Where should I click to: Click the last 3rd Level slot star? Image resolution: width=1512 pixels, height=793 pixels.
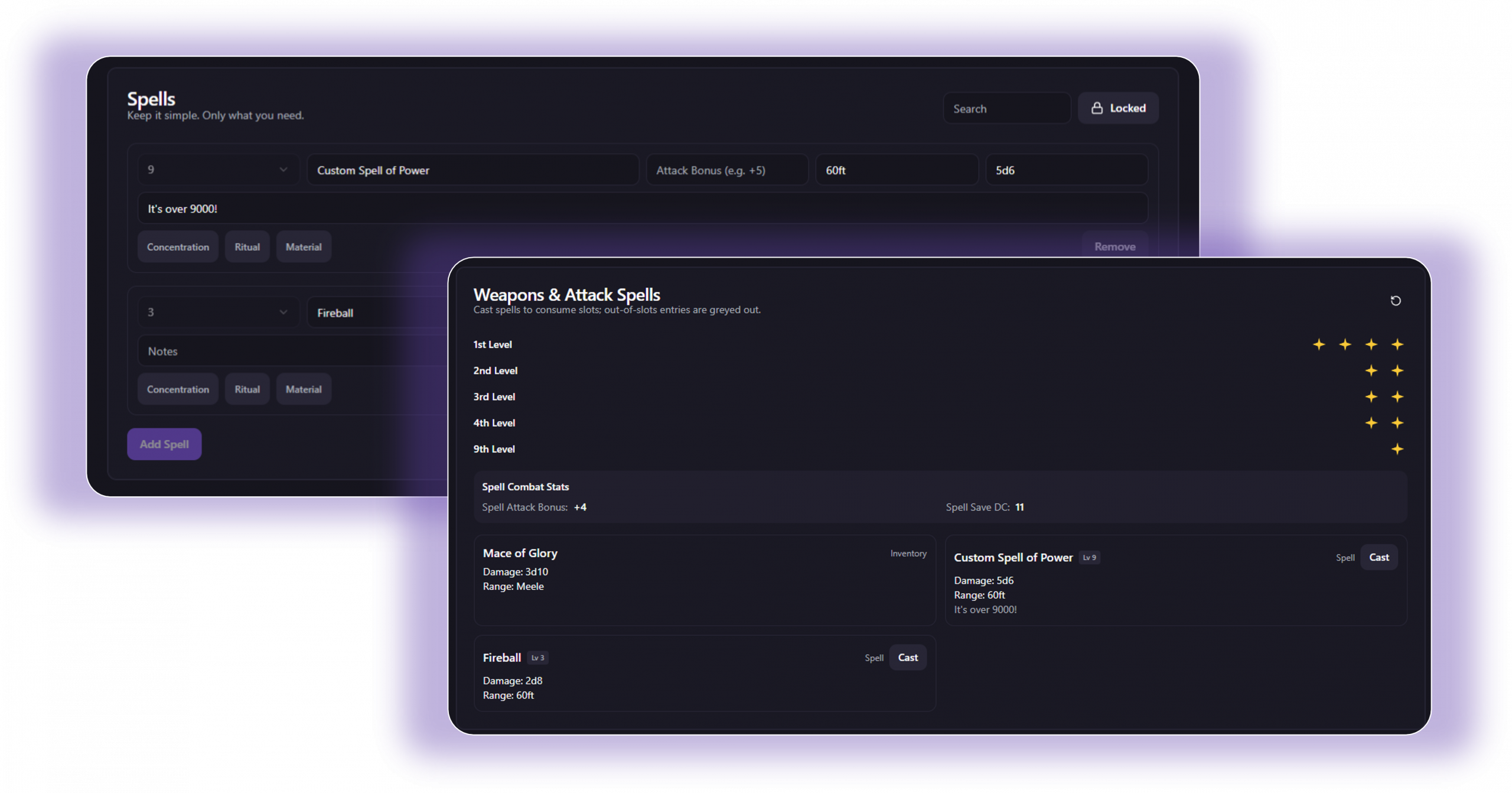pos(1397,396)
